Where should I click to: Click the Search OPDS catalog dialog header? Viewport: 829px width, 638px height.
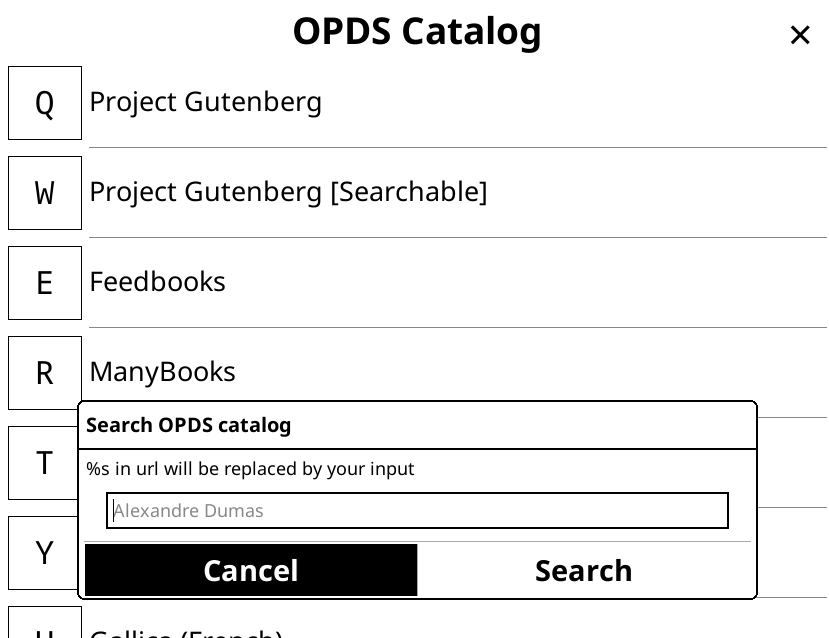click(x=189, y=425)
